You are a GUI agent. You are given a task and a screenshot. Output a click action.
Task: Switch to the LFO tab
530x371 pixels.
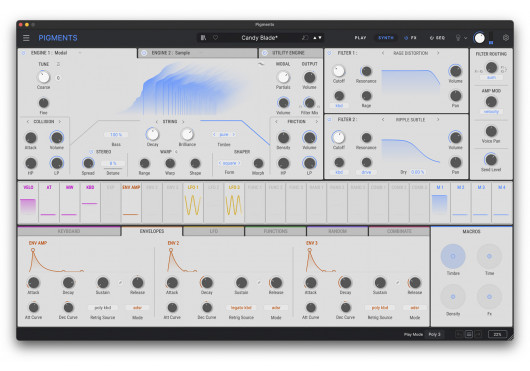(x=214, y=231)
